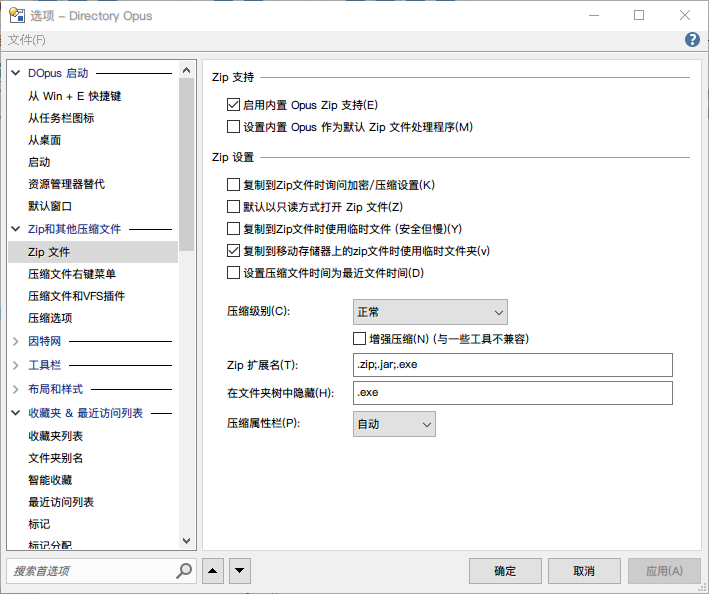Check 设置压缩文件时间为最近文件时间(D)
The width and height of the screenshot is (709, 594).
click(233, 273)
